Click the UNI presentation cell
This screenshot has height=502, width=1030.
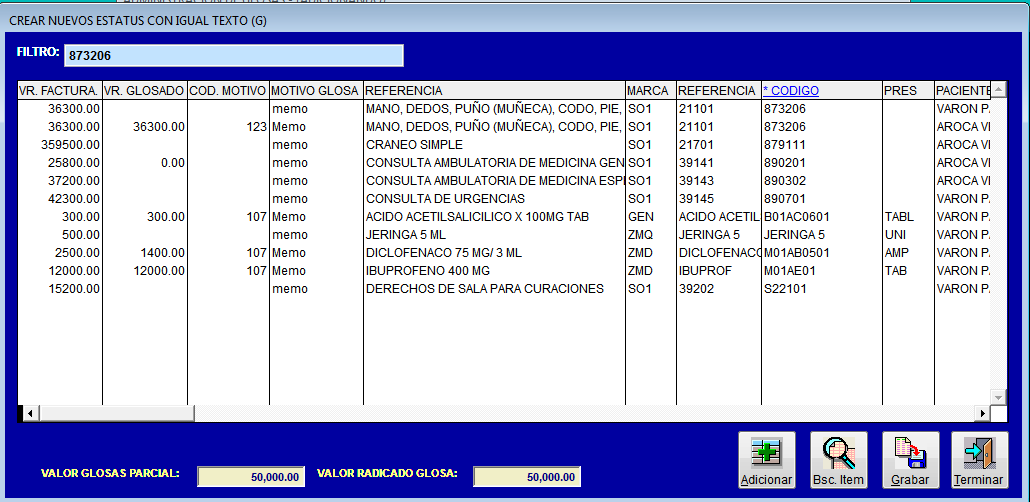(908, 235)
